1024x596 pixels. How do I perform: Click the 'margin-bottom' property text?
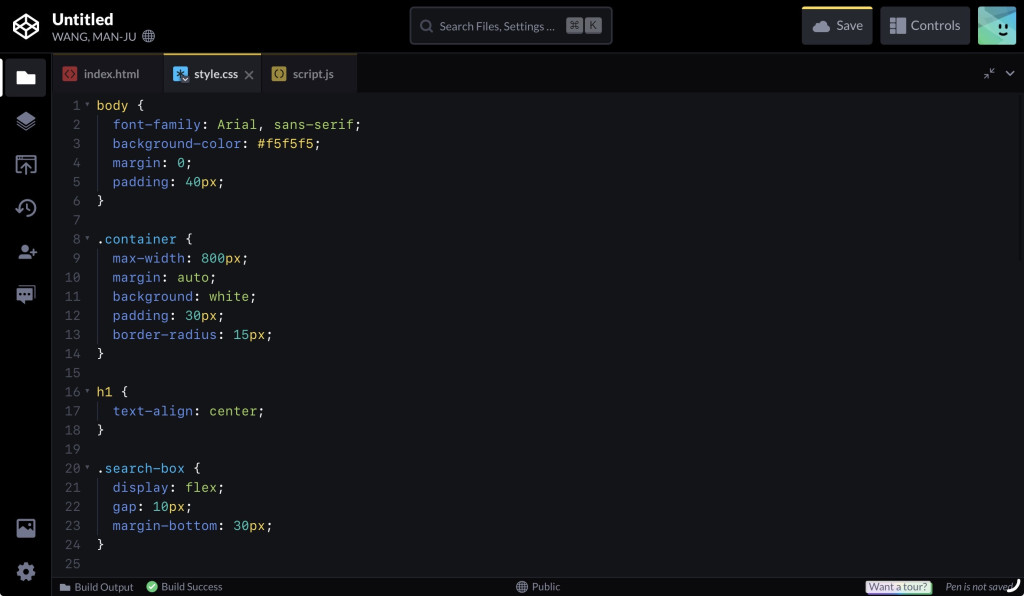coord(165,525)
